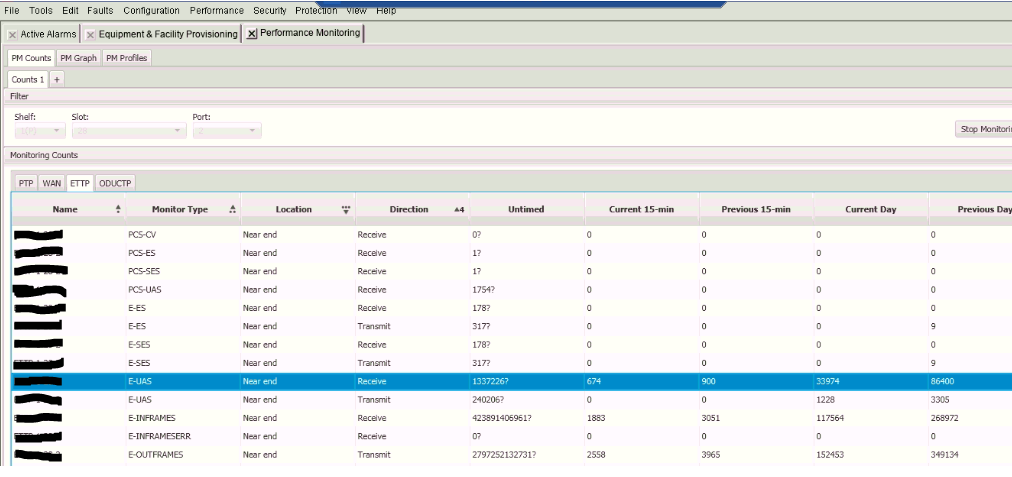Close the Equipment & Facility Provisioning tab

coord(90,34)
